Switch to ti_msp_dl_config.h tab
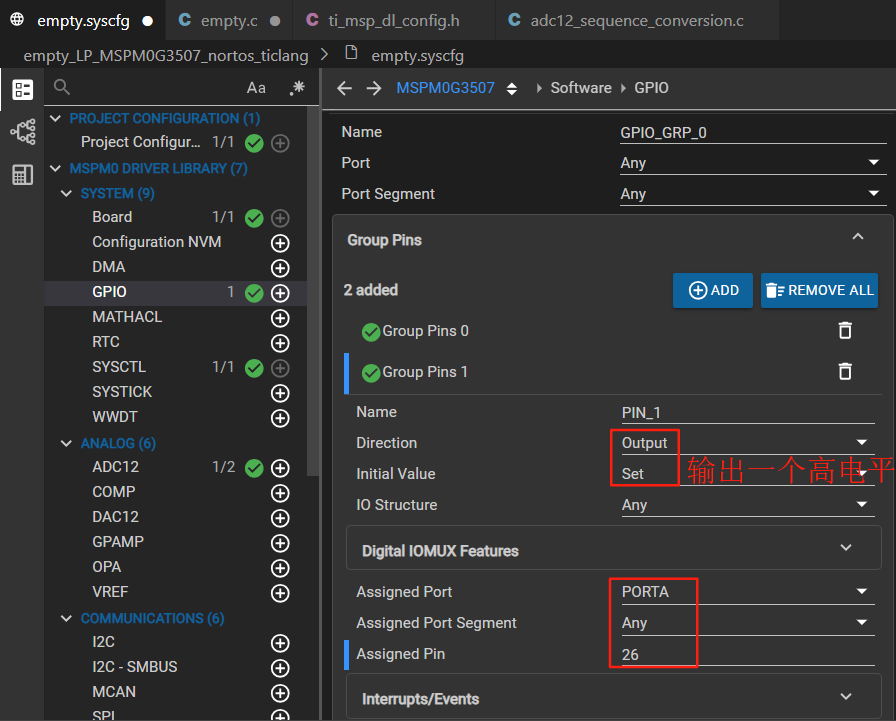This screenshot has height=721, width=896. pyautogui.click(x=394, y=21)
